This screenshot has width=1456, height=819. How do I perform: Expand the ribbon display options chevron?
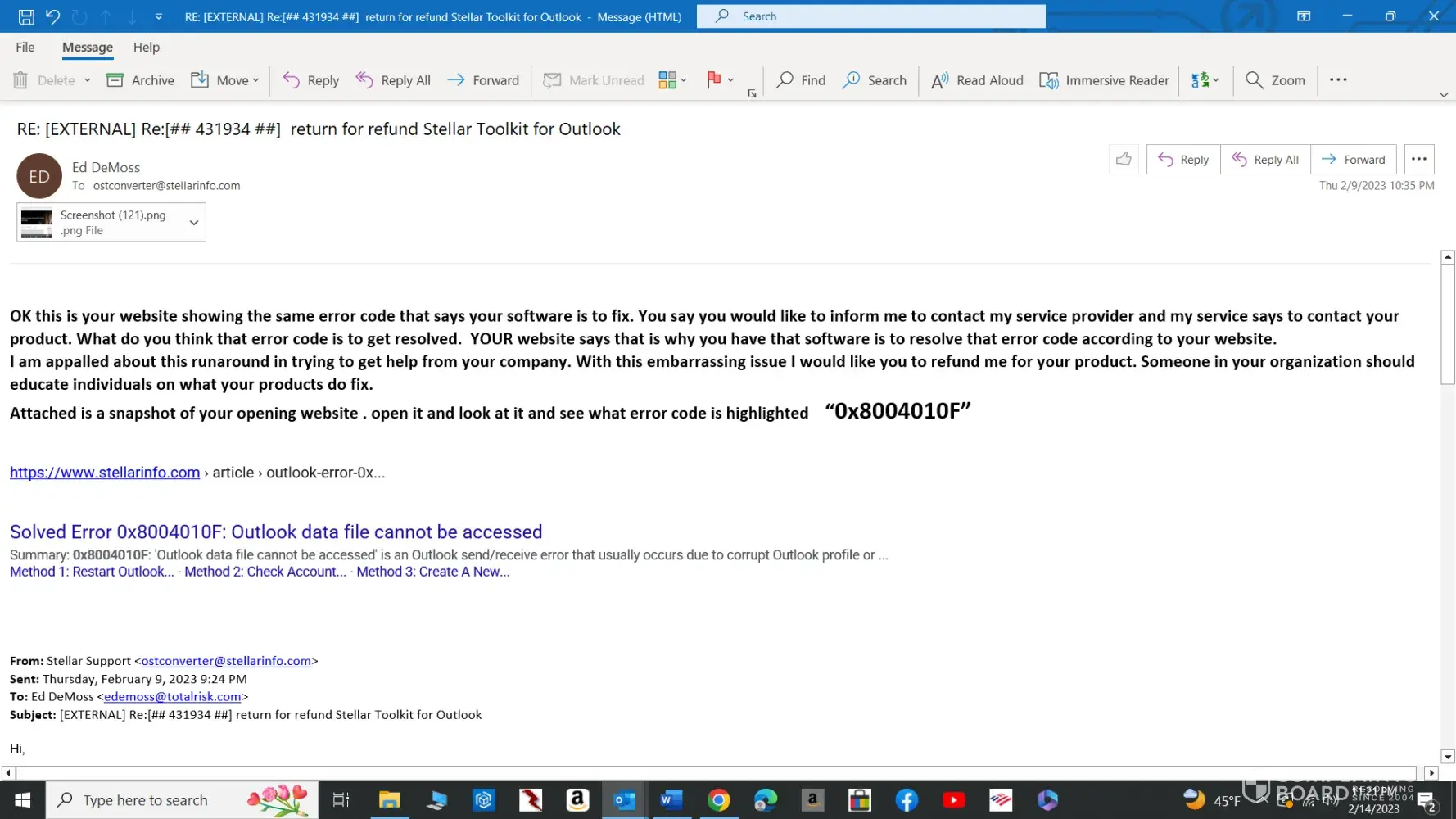click(1444, 95)
